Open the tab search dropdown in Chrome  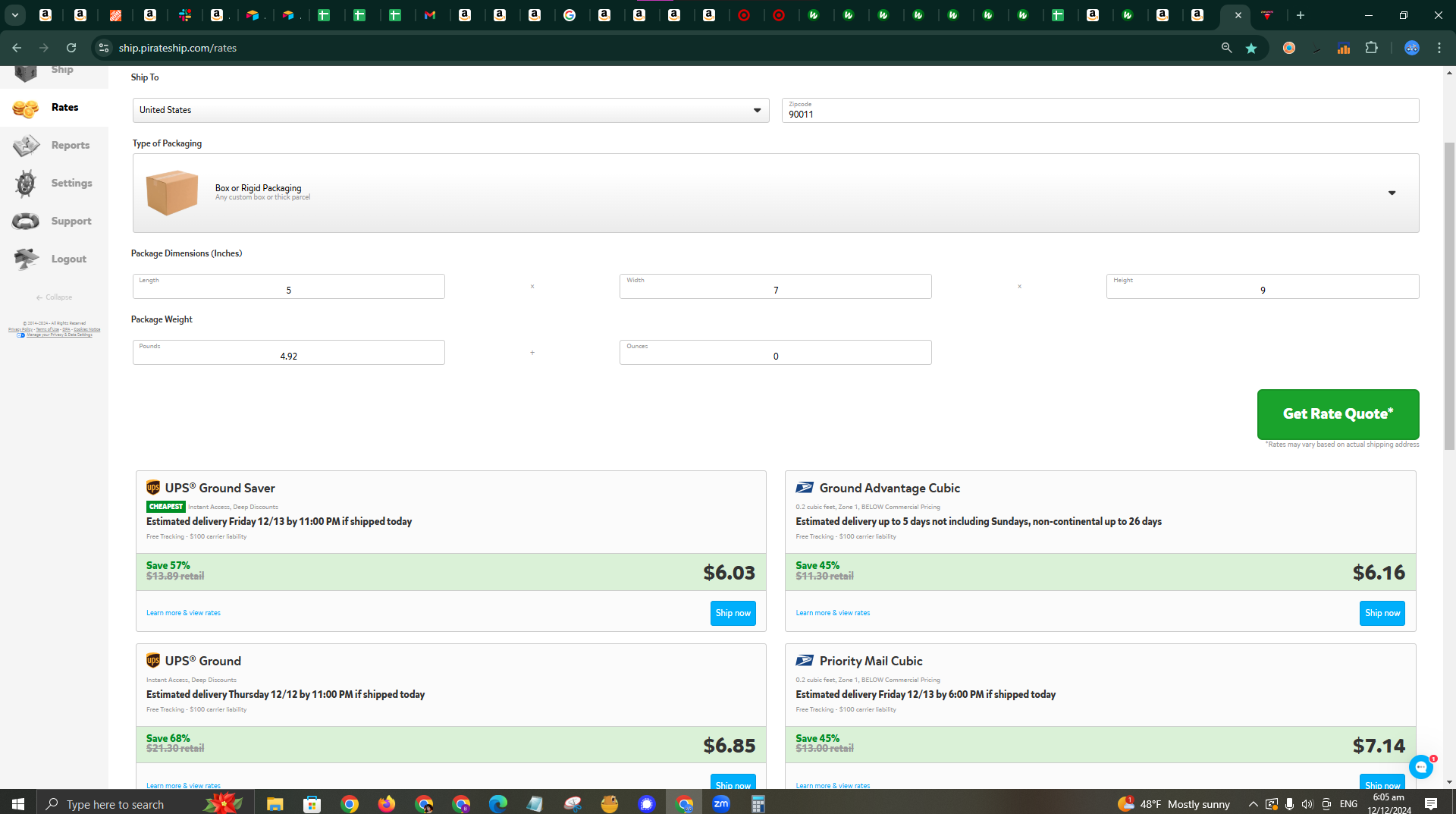(15, 15)
